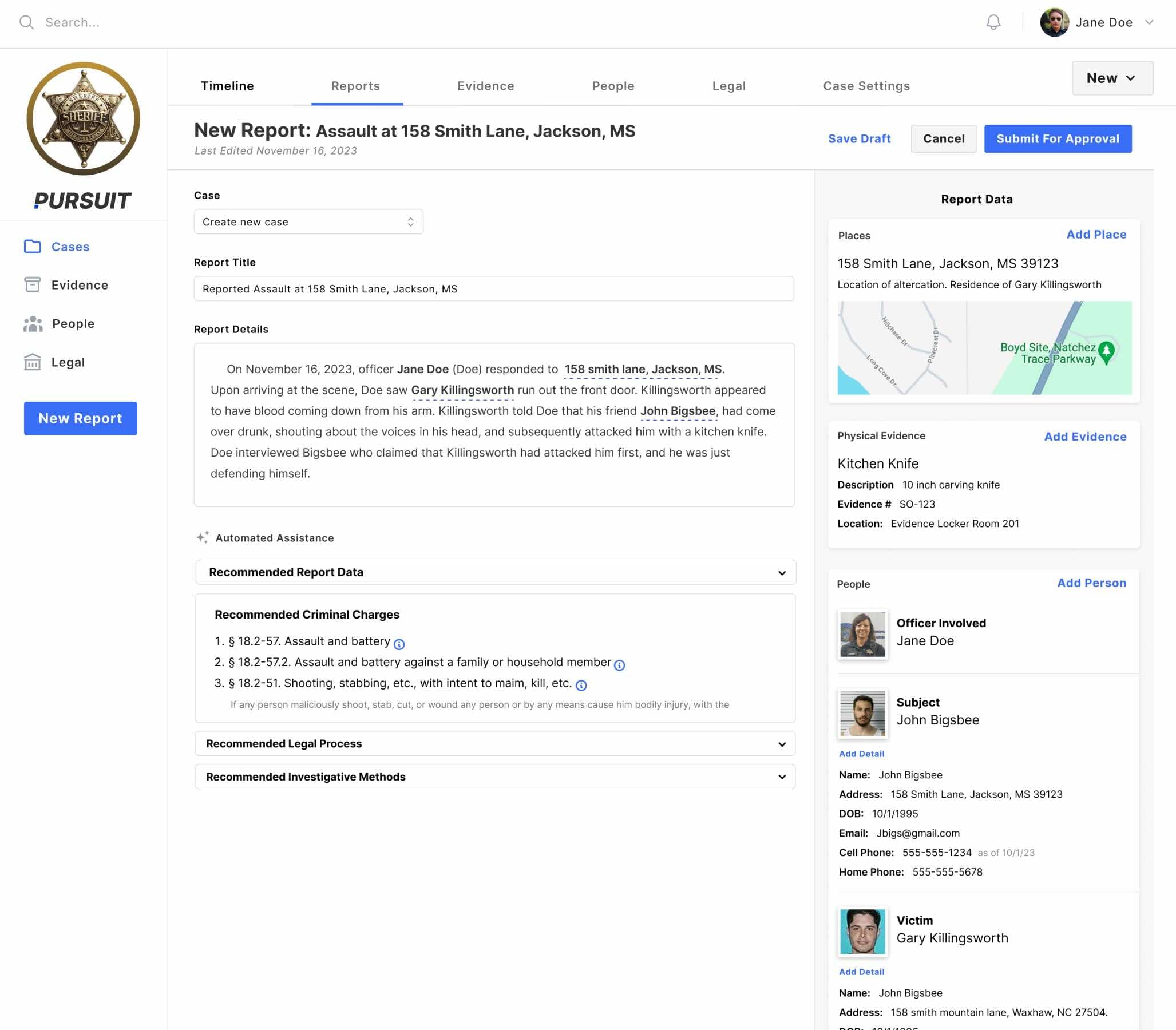This screenshot has height=1030, width=1176.
Task: Click the Automated Assistance sparkle icon
Action: (203, 537)
